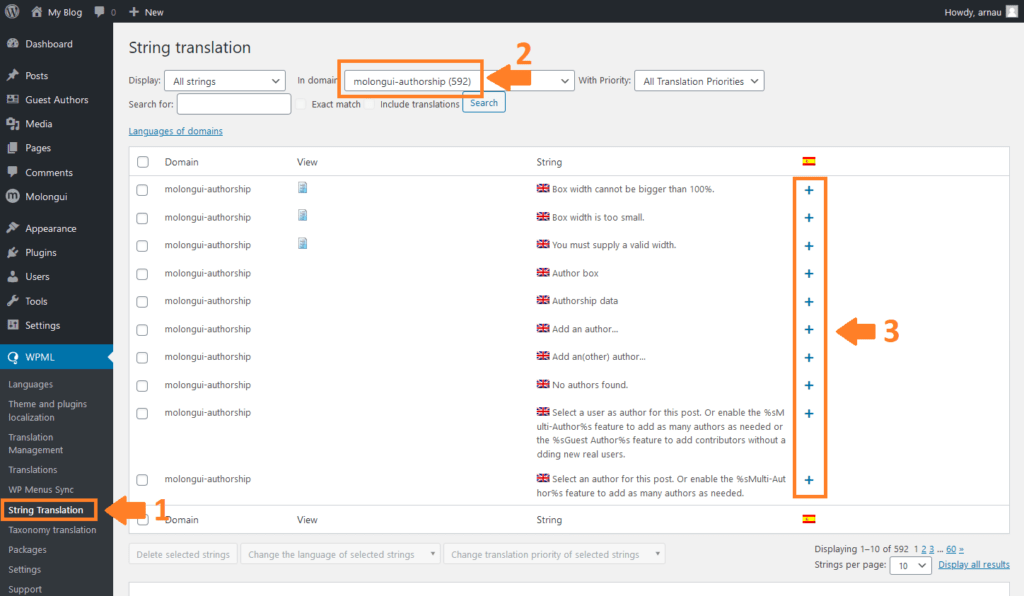View source of 'Box width cannot be bigger' string
The image size is (1024, 596).
(302, 188)
